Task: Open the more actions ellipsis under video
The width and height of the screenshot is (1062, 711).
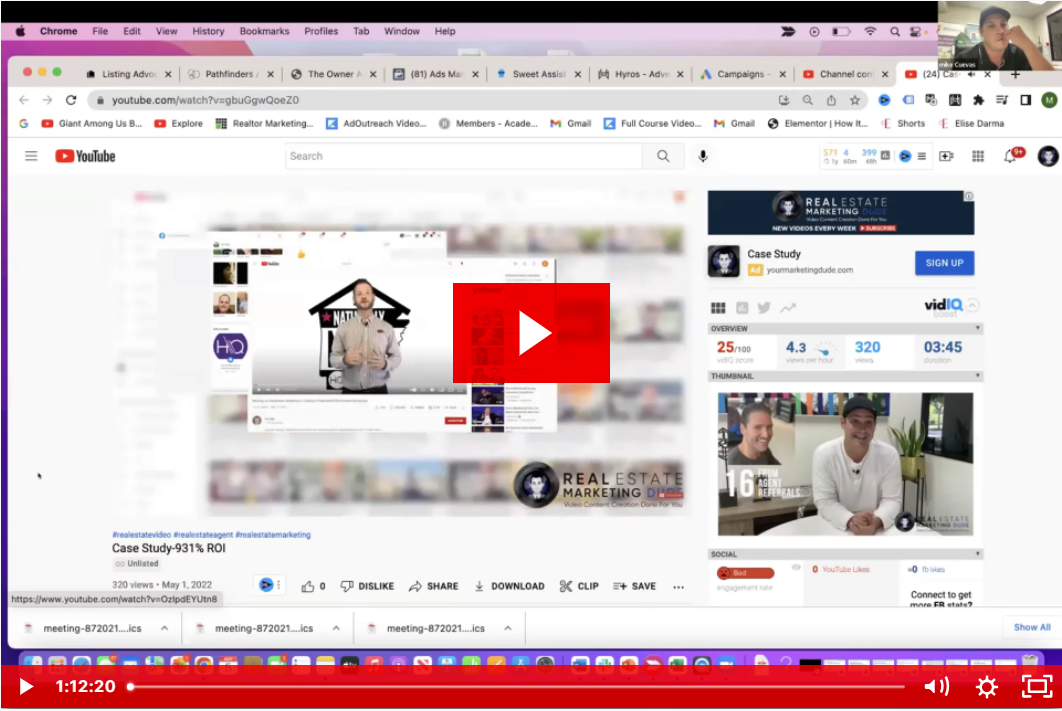Action: [x=678, y=587]
